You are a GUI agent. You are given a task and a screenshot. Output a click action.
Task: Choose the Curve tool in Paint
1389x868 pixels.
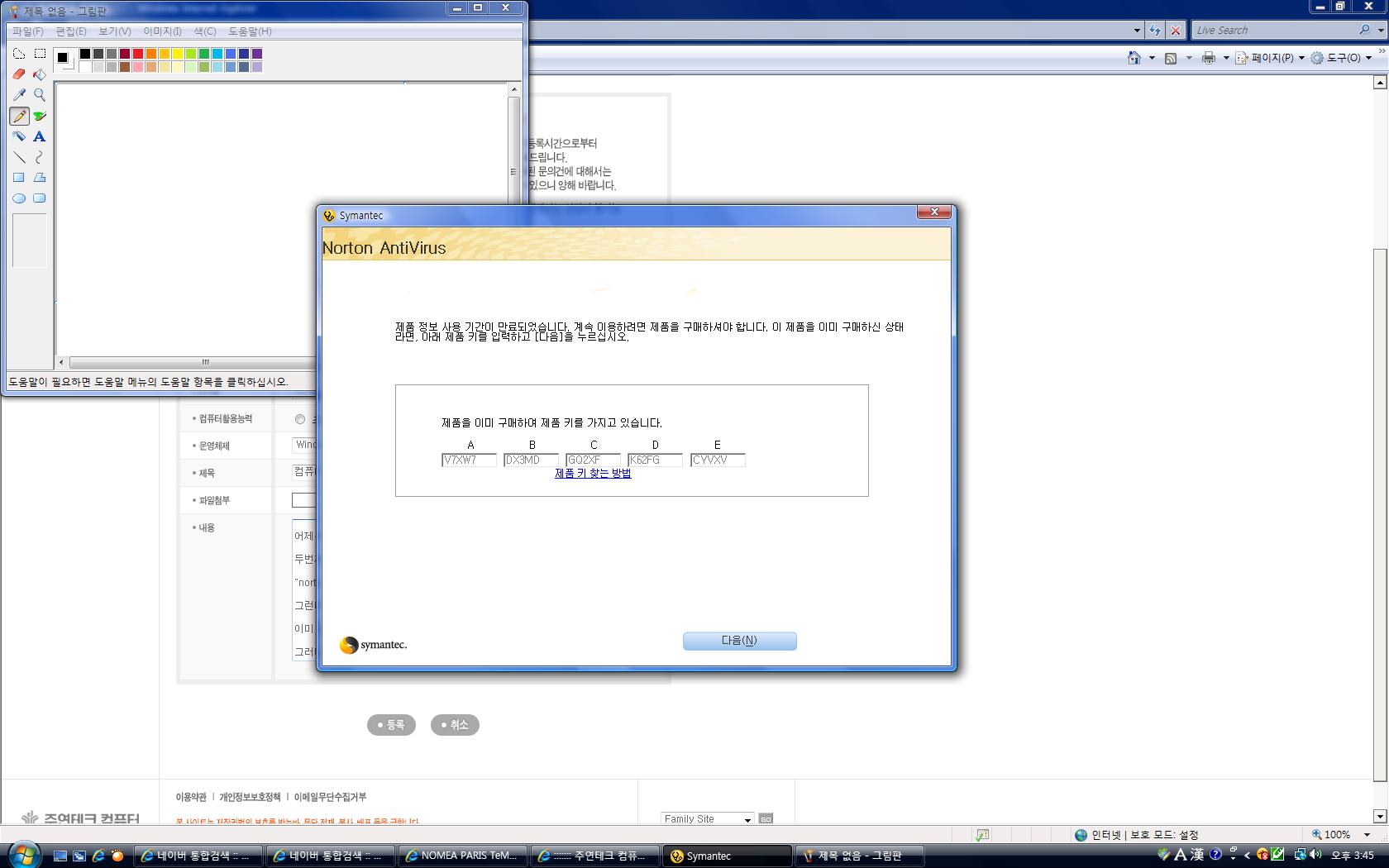[x=40, y=157]
